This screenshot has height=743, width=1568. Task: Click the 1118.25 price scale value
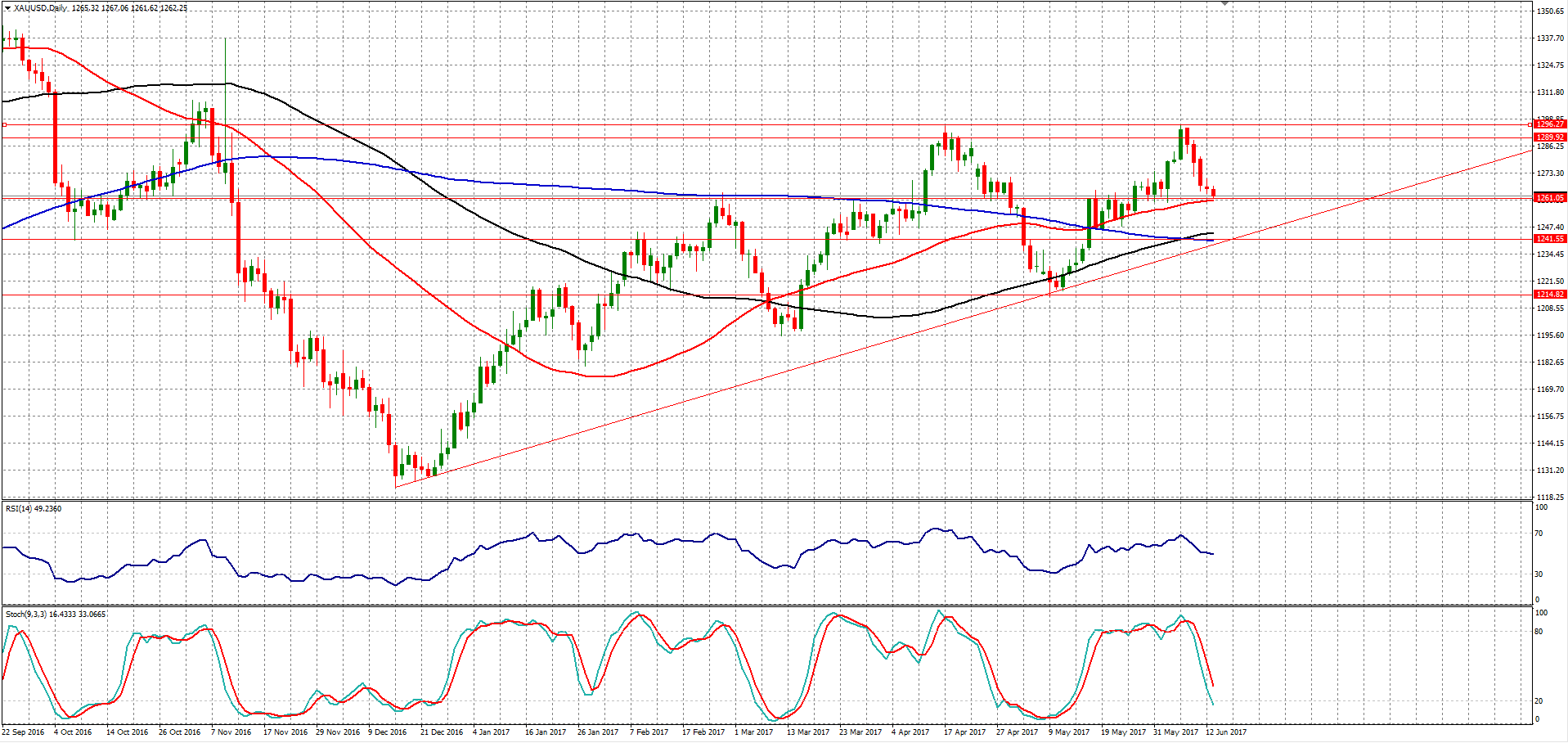pos(1550,498)
